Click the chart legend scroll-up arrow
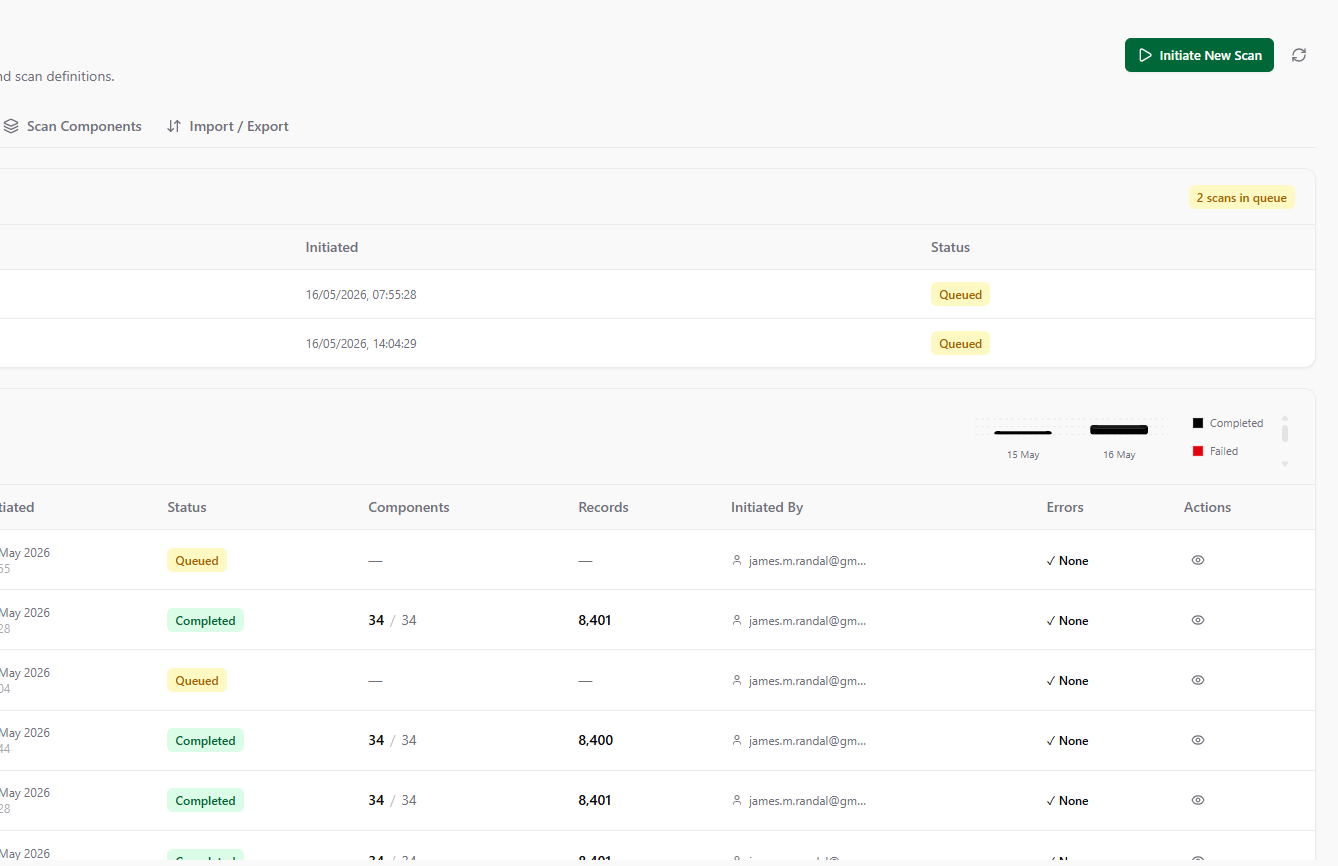 tap(1285, 419)
